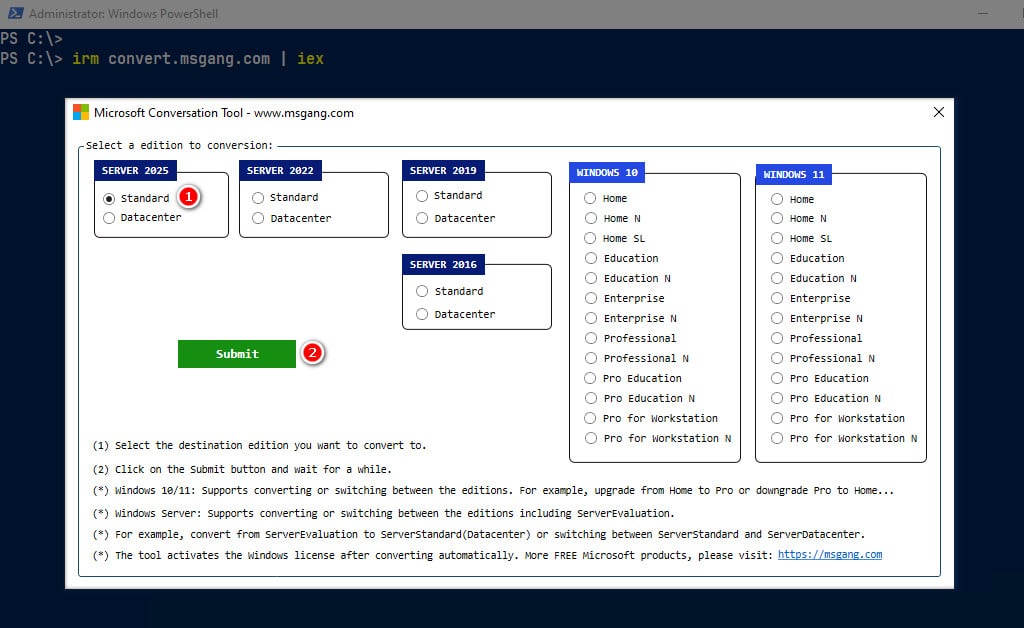Close the Microsoft Conversation Tool dialog

[x=938, y=112]
